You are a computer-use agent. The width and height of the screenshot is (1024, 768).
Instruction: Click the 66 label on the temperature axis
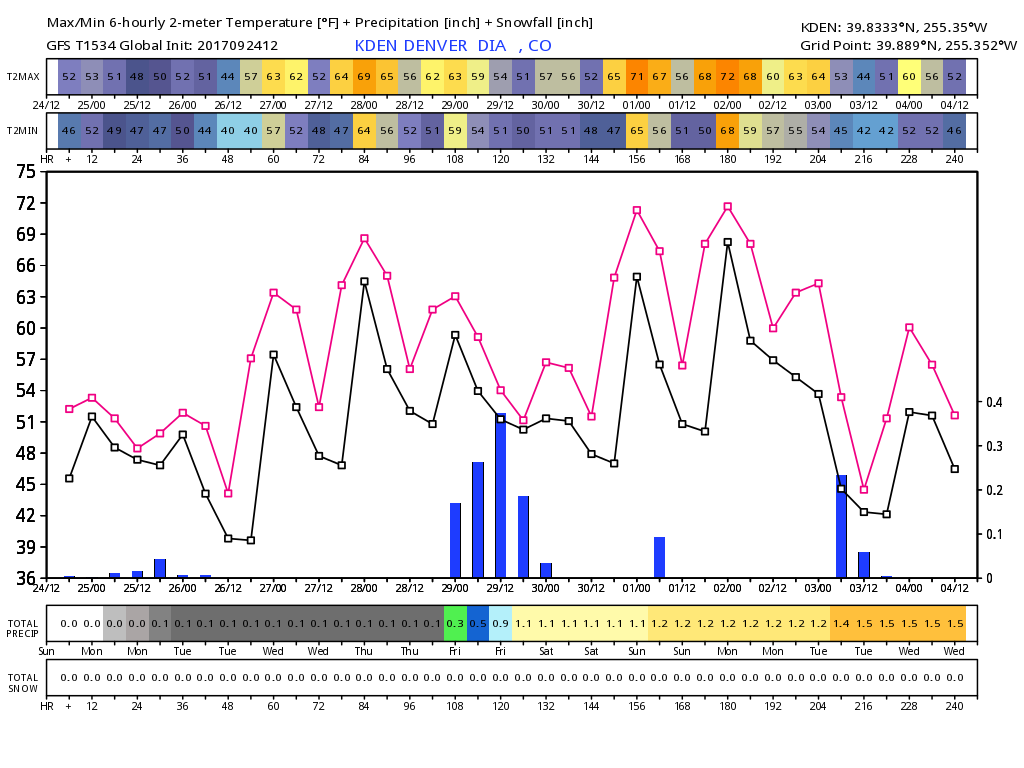[25, 266]
